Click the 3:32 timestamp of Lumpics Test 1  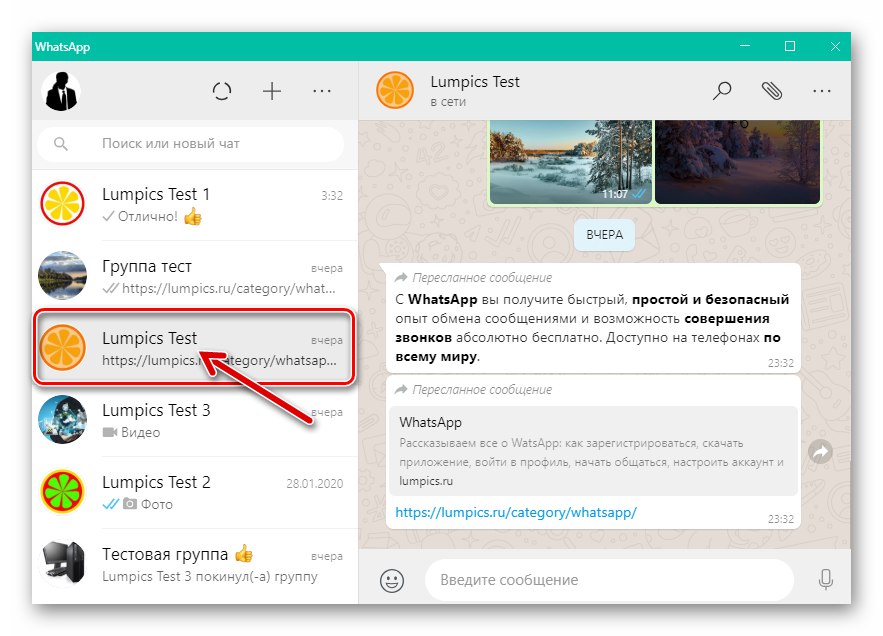pyautogui.click(x=332, y=195)
